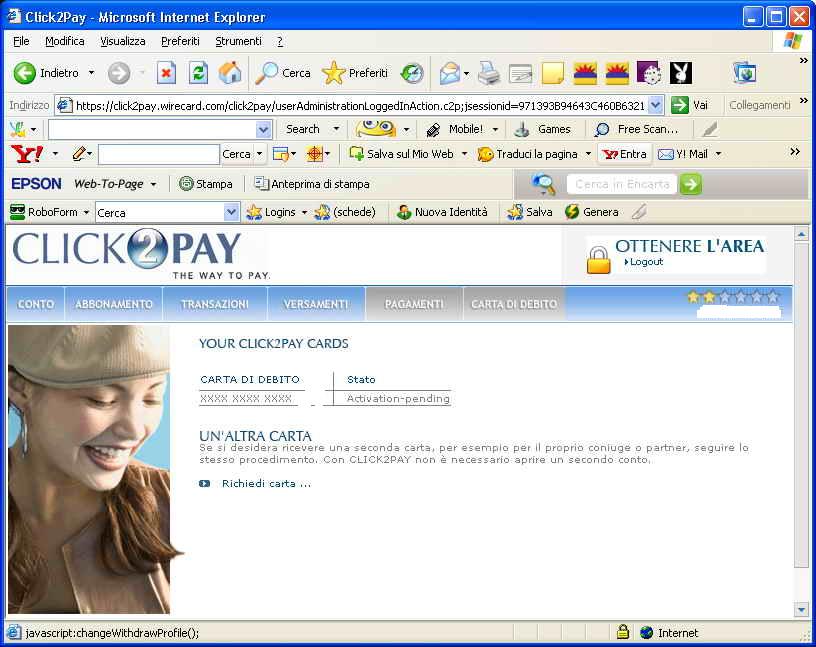Viewport: 816px width, 647px height.
Task: Switch to VERSAMENTI tab
Action: point(316,304)
